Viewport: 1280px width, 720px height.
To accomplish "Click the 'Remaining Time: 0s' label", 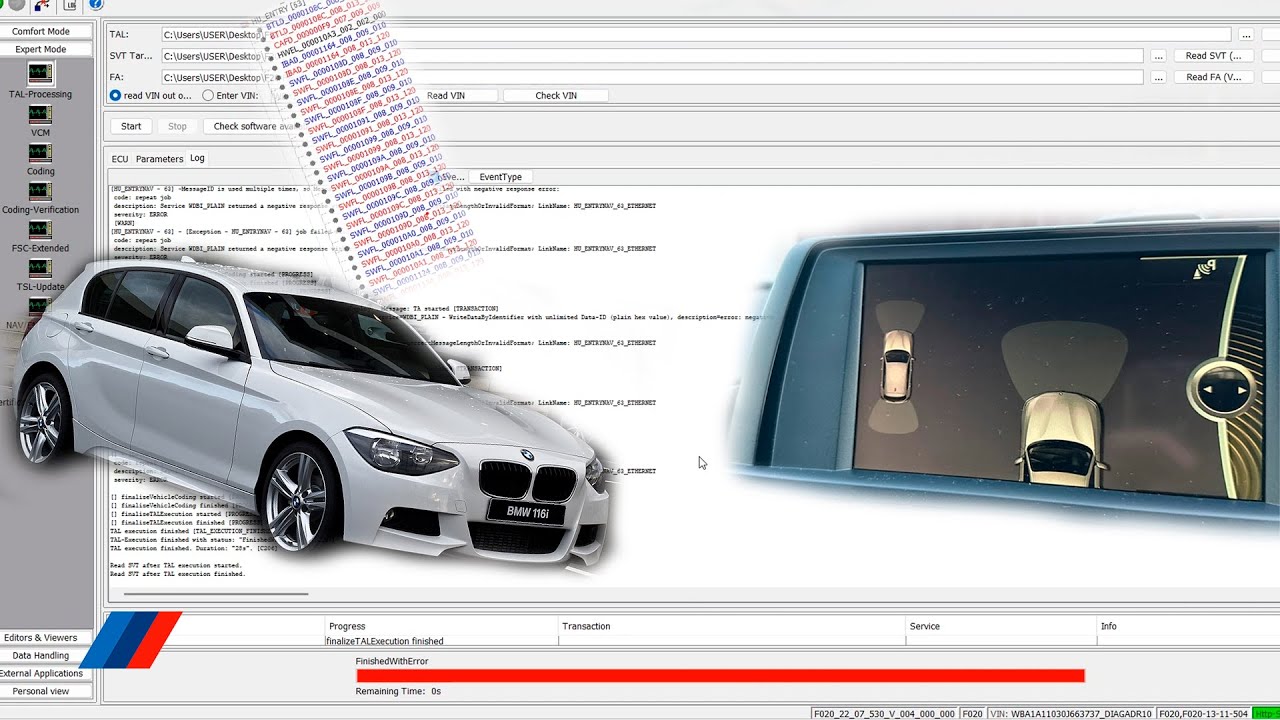I will click(398, 691).
